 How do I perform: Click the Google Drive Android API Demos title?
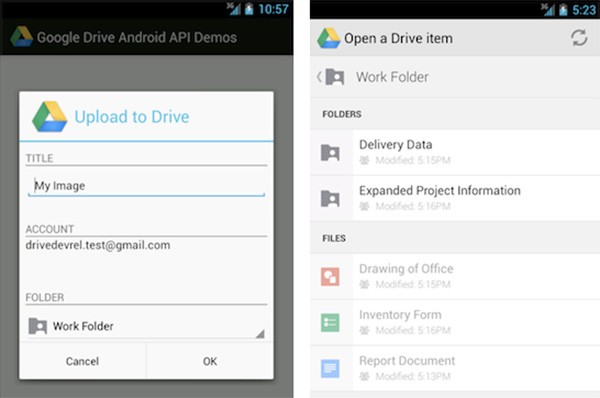tap(137, 38)
